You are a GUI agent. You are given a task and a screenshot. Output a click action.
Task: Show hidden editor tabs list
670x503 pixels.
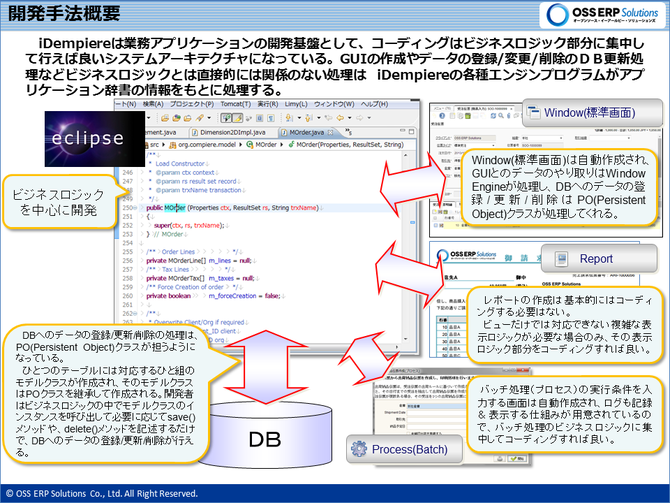point(349,132)
